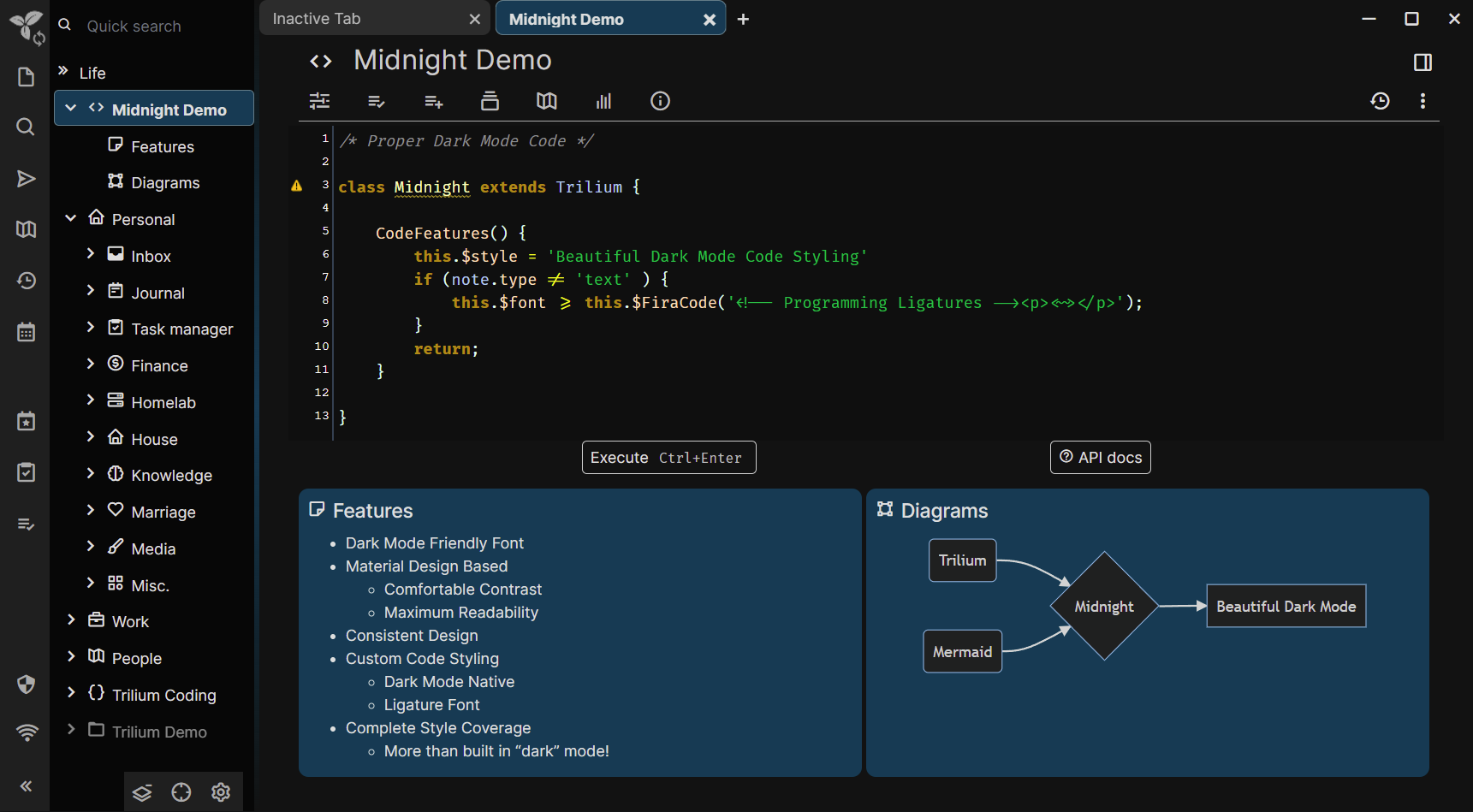The image size is (1473, 812).
Task: Expand the Trilium Coding node
Action: [71, 693]
